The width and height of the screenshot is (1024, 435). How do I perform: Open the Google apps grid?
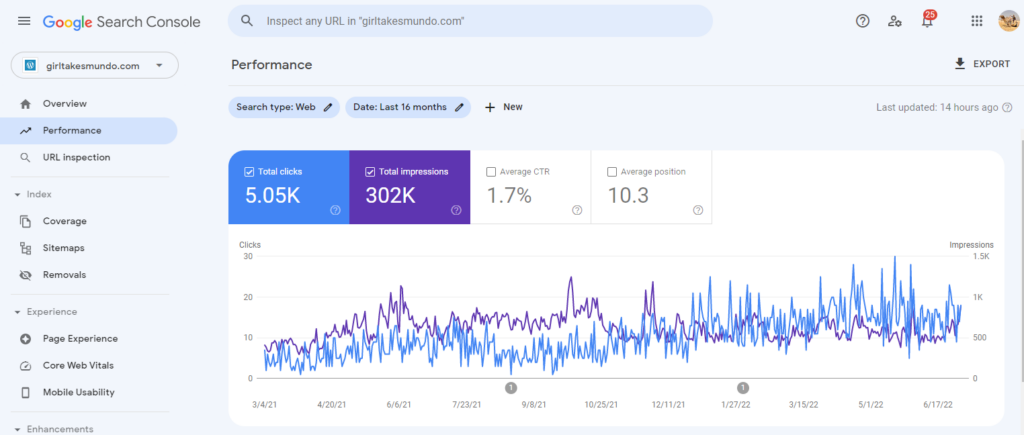tap(977, 21)
